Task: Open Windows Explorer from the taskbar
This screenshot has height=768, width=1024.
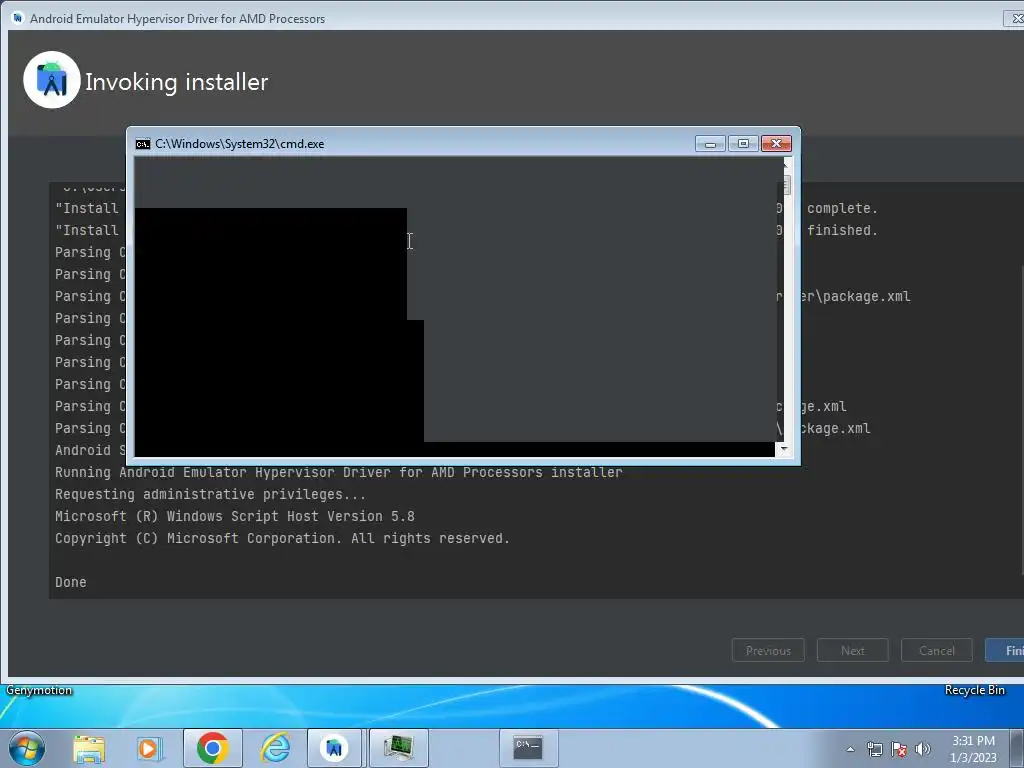Action: point(89,748)
